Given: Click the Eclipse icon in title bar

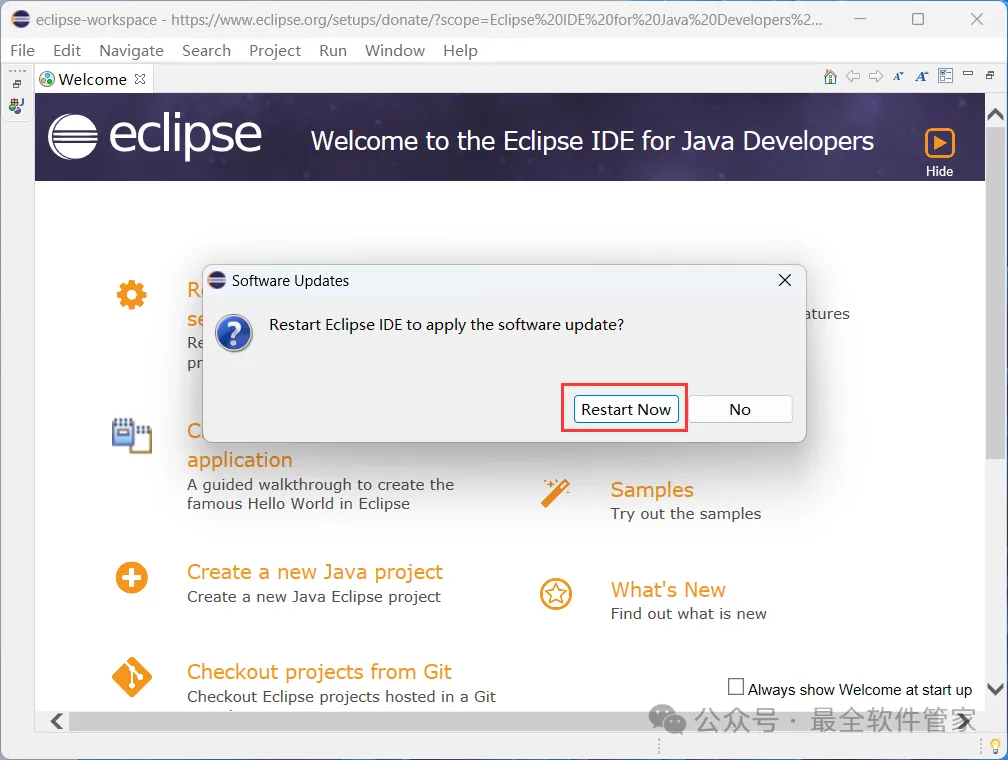Looking at the screenshot, I should 21,19.
